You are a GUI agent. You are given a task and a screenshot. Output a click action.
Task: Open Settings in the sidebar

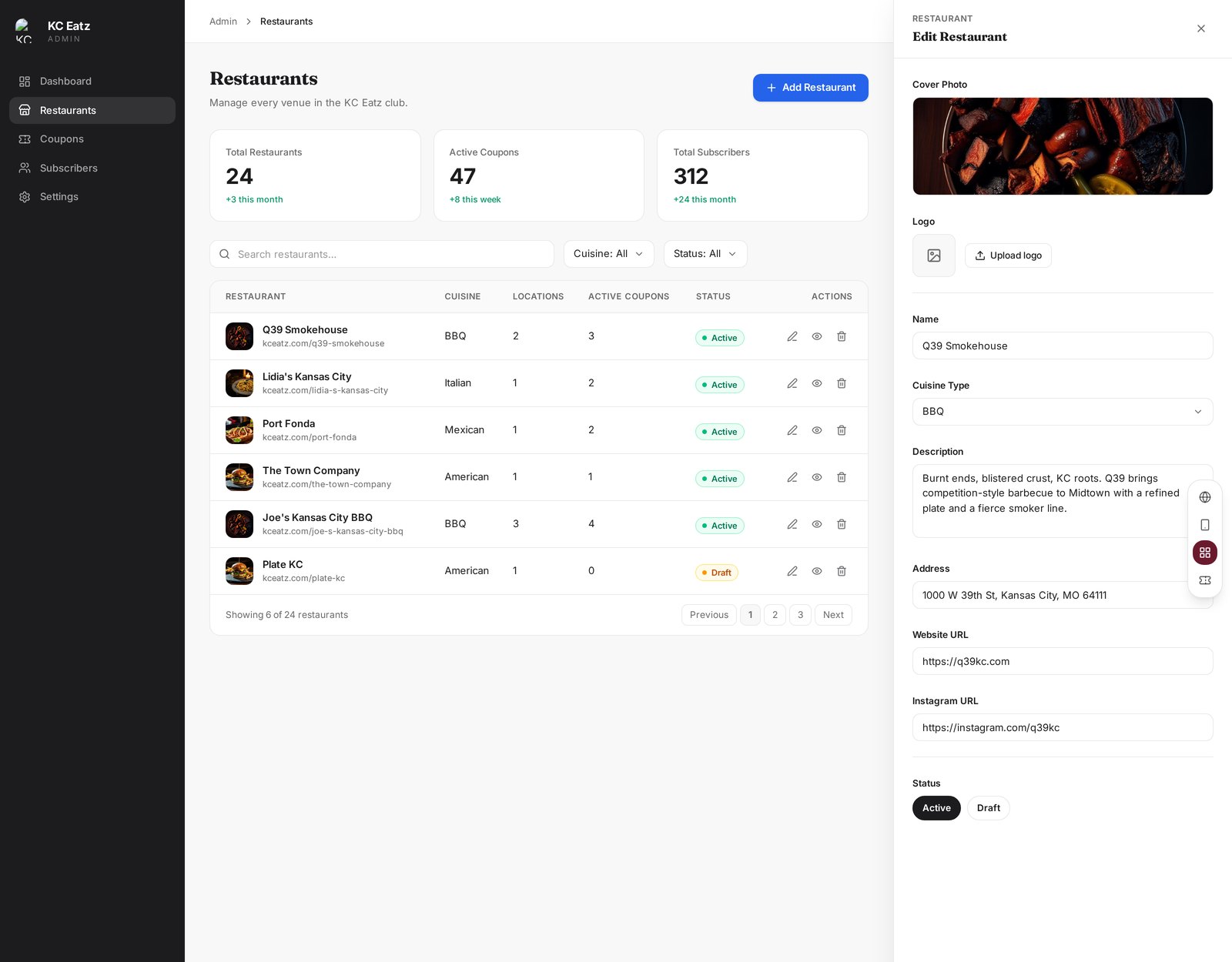tap(92, 197)
